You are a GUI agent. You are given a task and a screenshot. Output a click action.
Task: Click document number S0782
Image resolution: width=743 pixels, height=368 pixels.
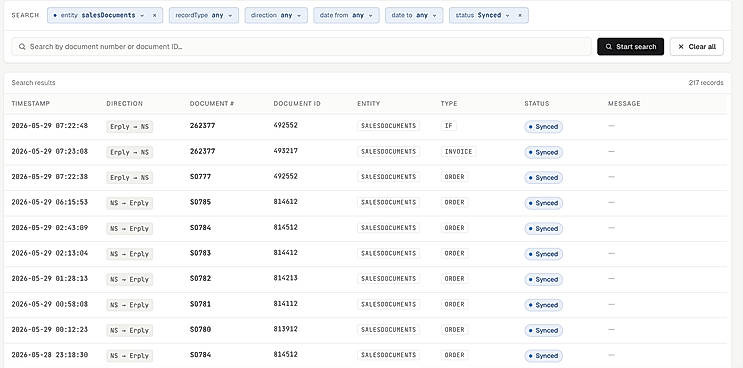pyautogui.click(x=200, y=278)
